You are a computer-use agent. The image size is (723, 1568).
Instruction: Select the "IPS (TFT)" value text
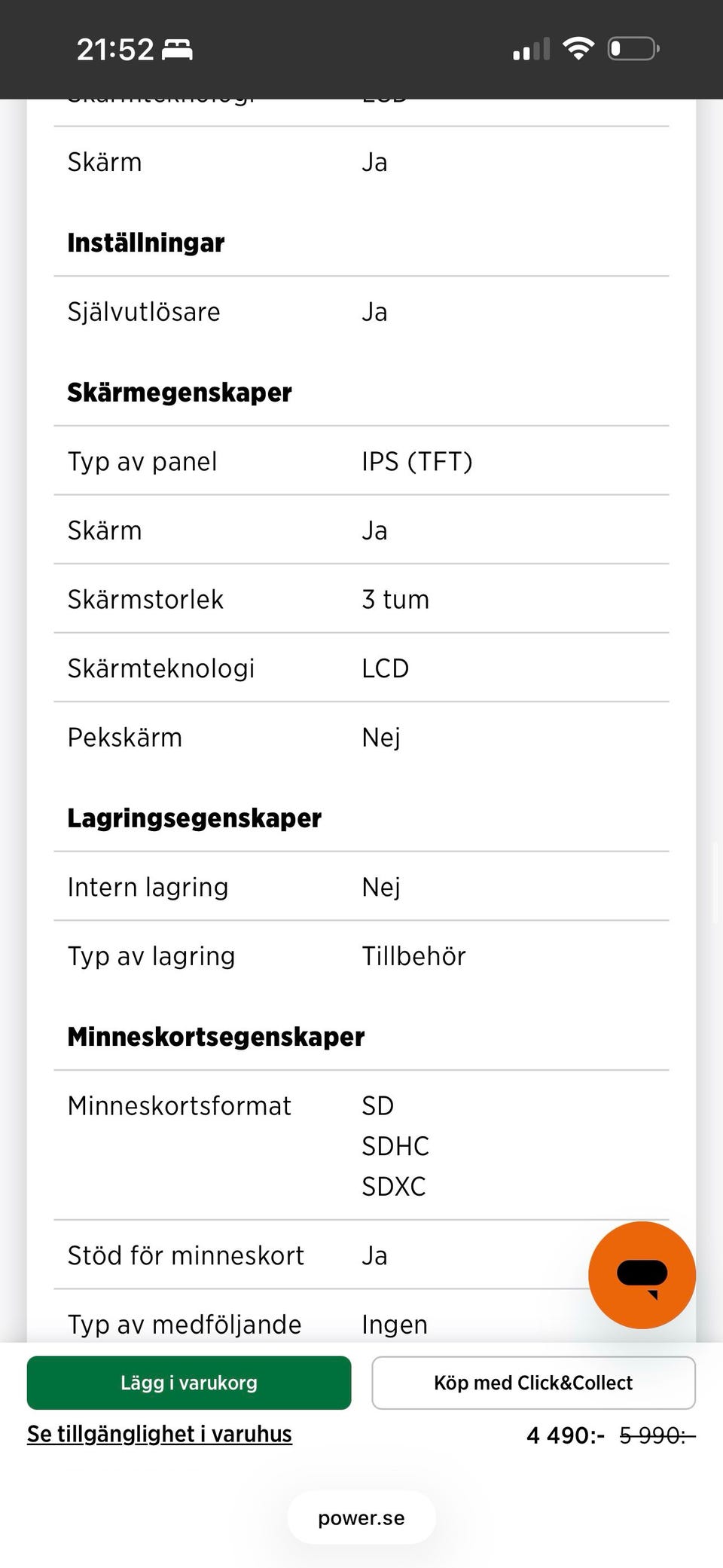pyautogui.click(x=417, y=461)
